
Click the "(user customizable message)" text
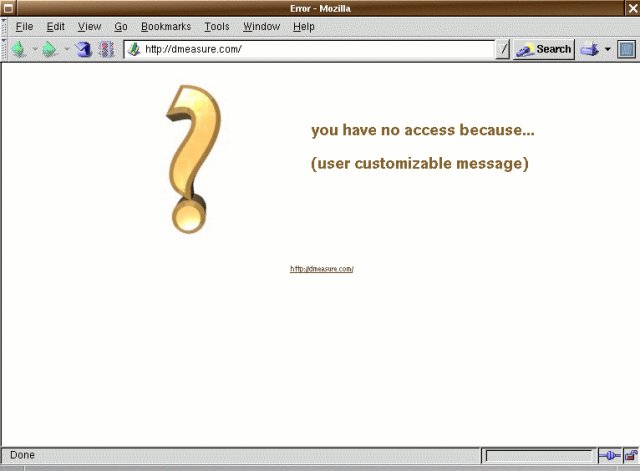tap(420, 163)
